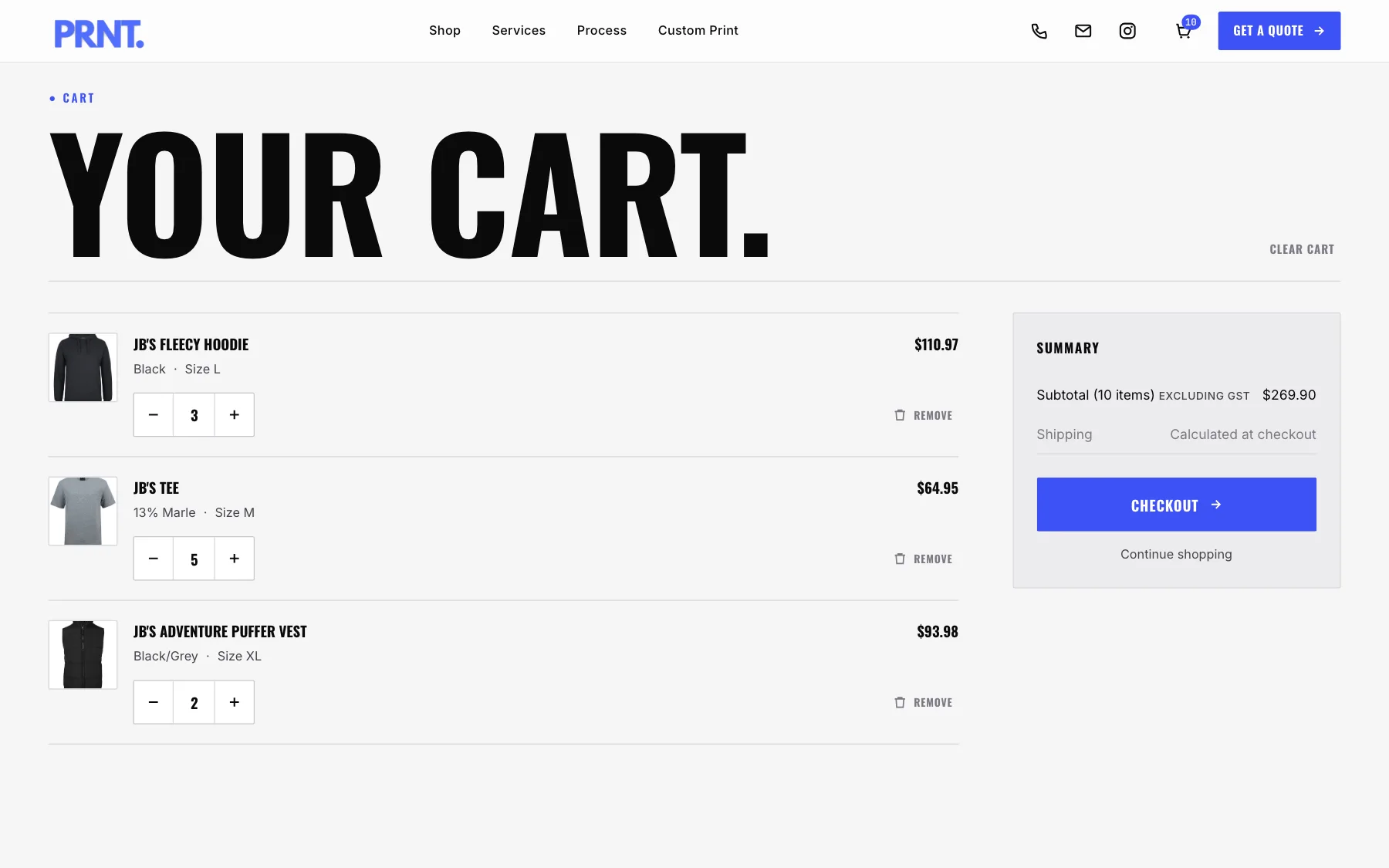1389x868 pixels.
Task: Increase quantity of JB's Tee
Action: [x=235, y=559]
